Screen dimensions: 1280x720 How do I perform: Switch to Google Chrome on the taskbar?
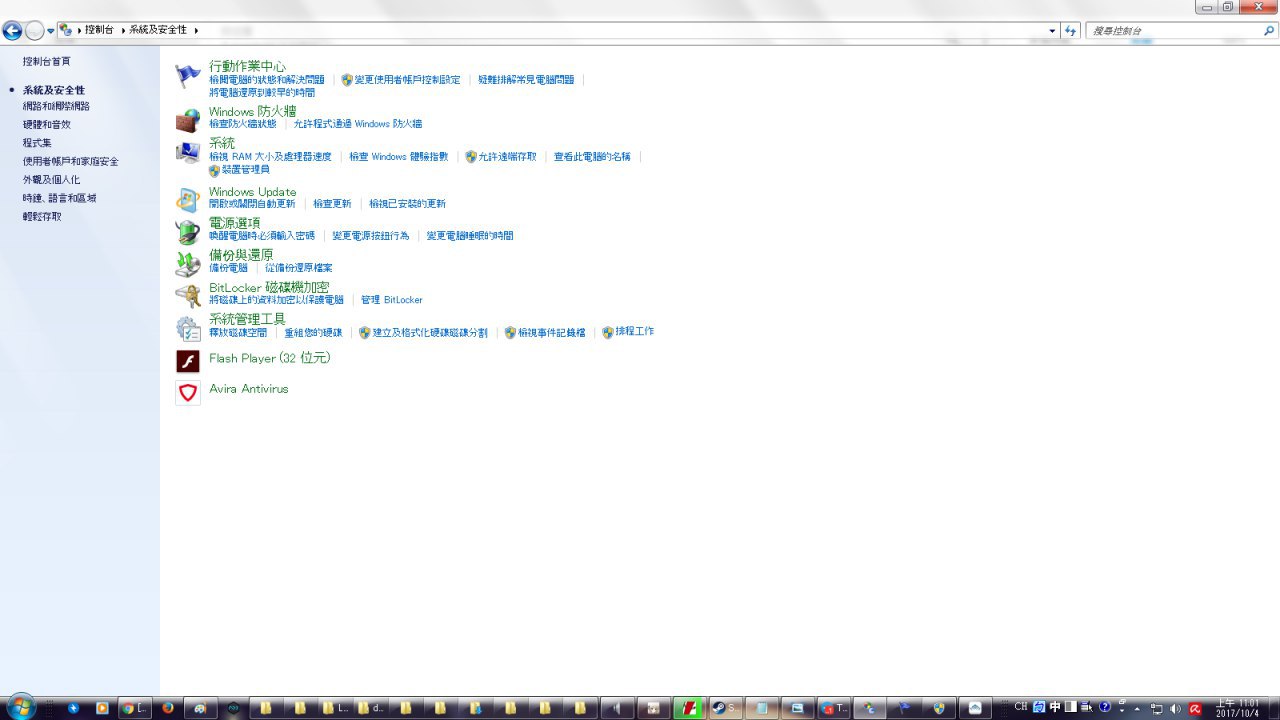click(134, 708)
